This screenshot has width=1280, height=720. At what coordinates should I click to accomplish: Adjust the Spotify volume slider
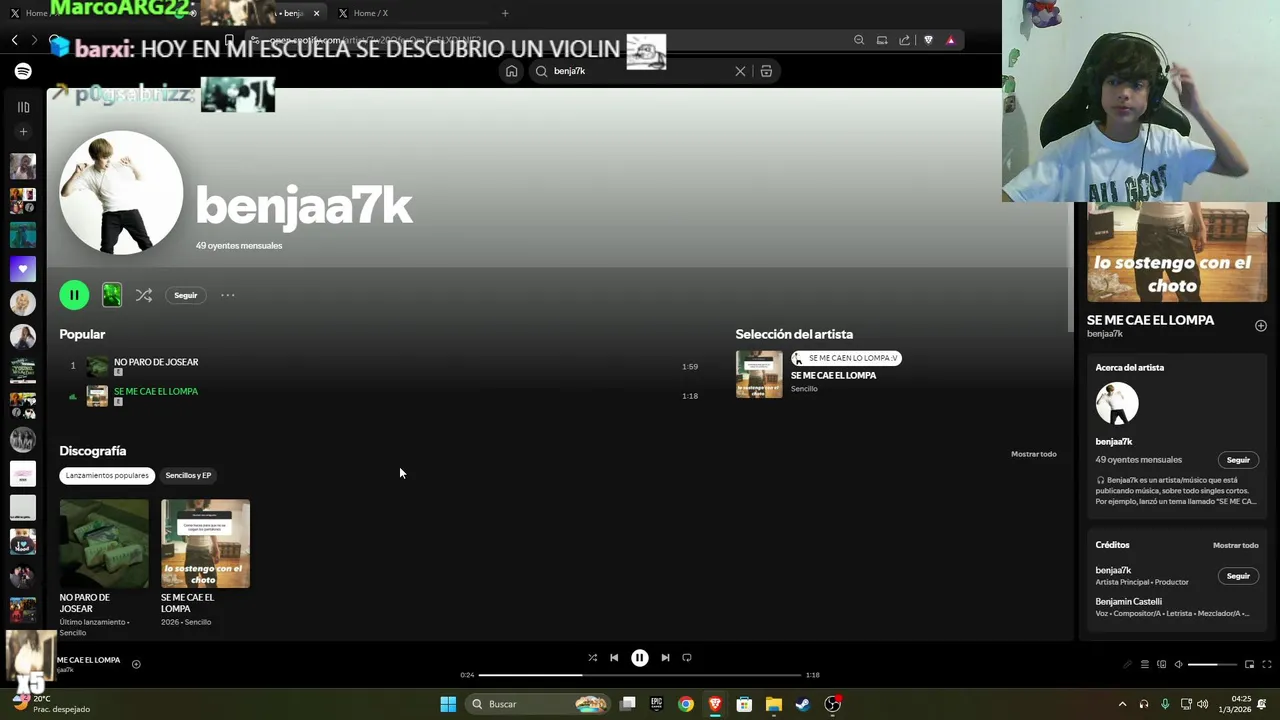tap(1211, 664)
